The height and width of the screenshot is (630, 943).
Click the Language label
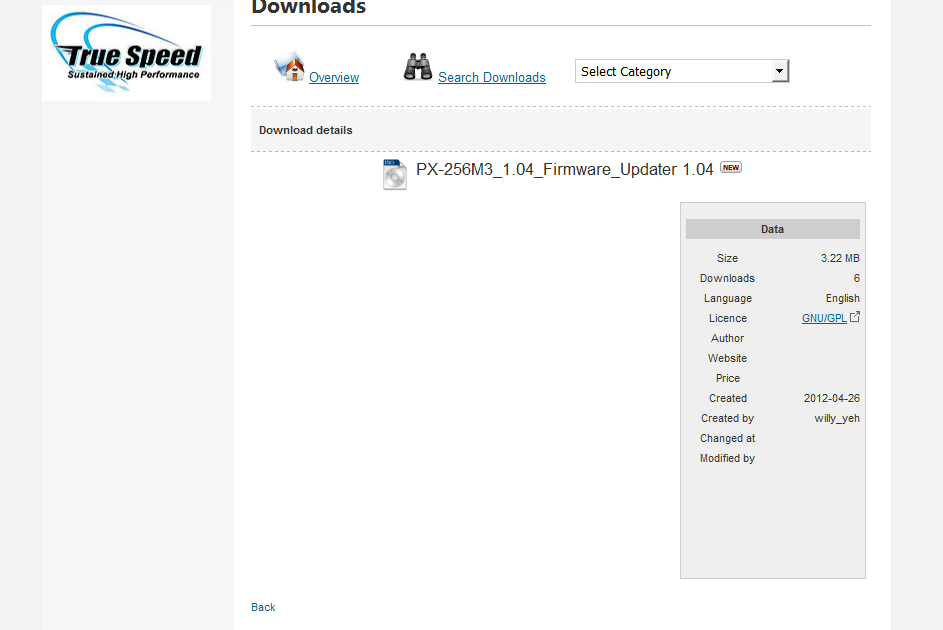coord(728,298)
